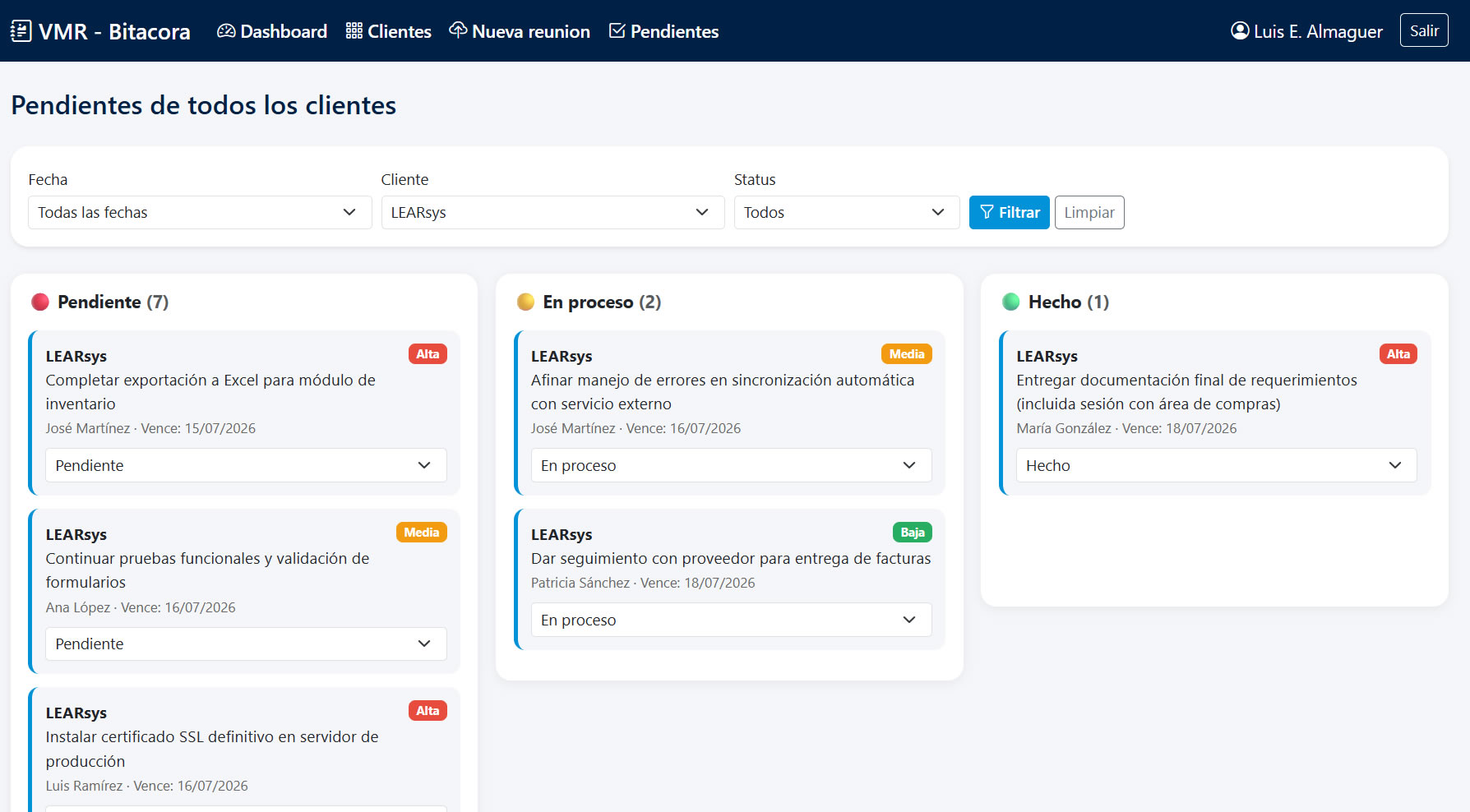Screen dimensions: 1470x812
Task: Open the Fecha dropdown showing Todas las fechas
Action: tap(200, 212)
